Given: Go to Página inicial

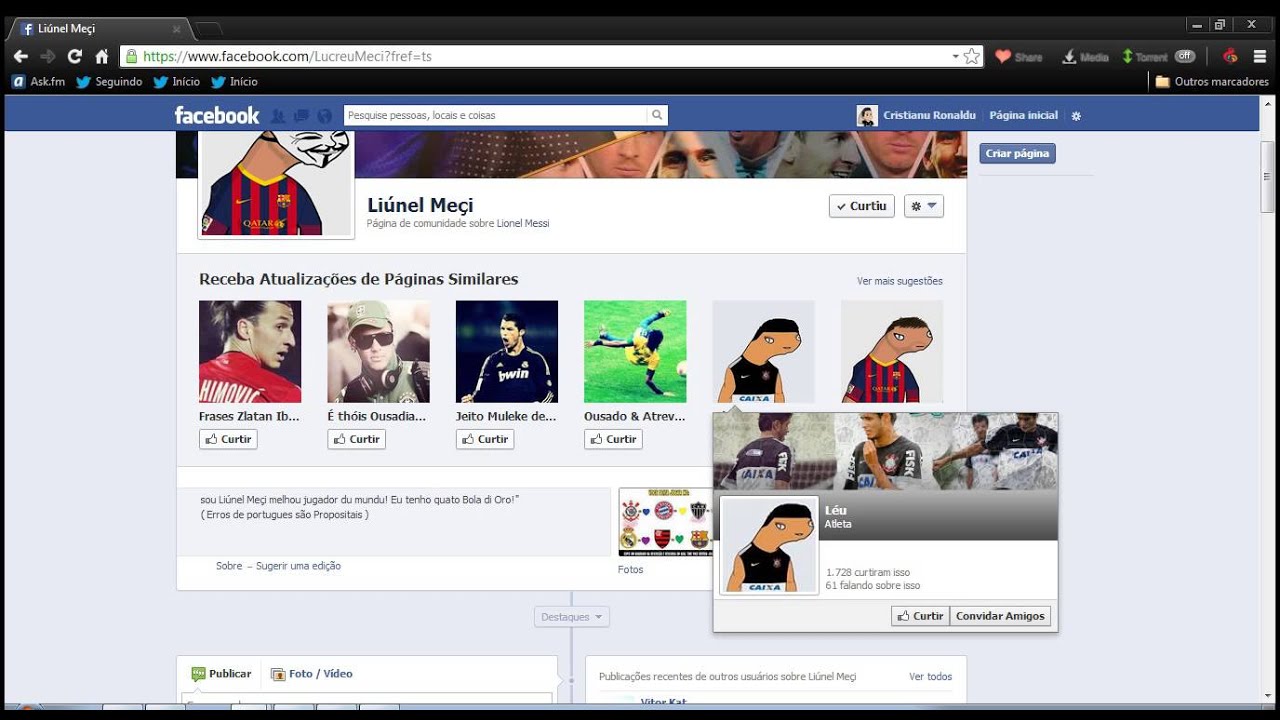Looking at the screenshot, I should [x=1023, y=115].
